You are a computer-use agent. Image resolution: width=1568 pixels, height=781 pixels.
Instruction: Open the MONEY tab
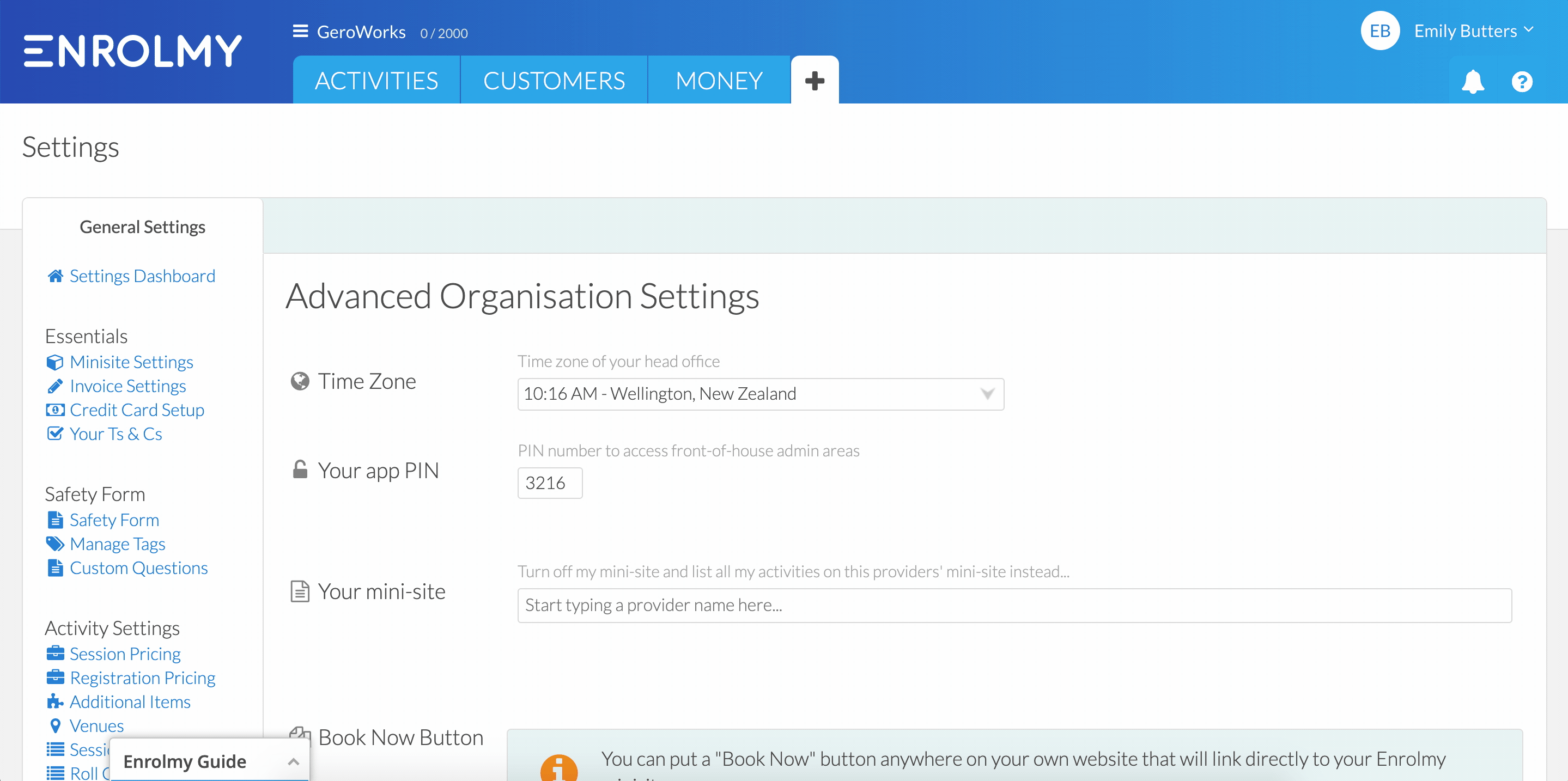719,80
